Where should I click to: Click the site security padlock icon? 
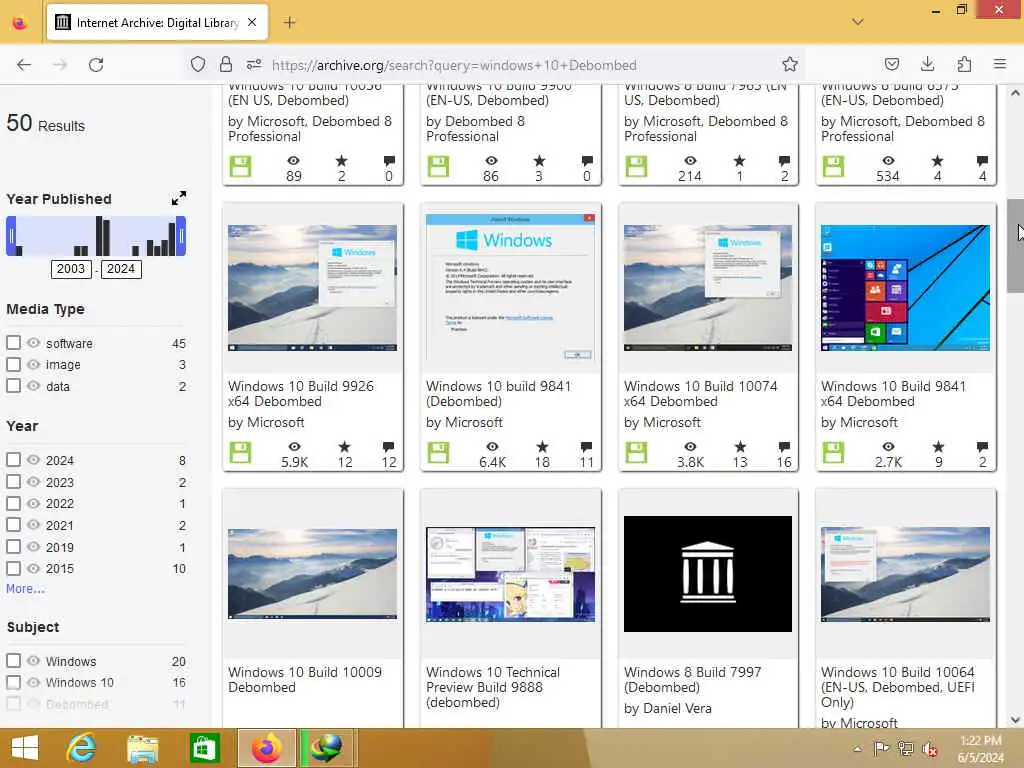(226, 65)
